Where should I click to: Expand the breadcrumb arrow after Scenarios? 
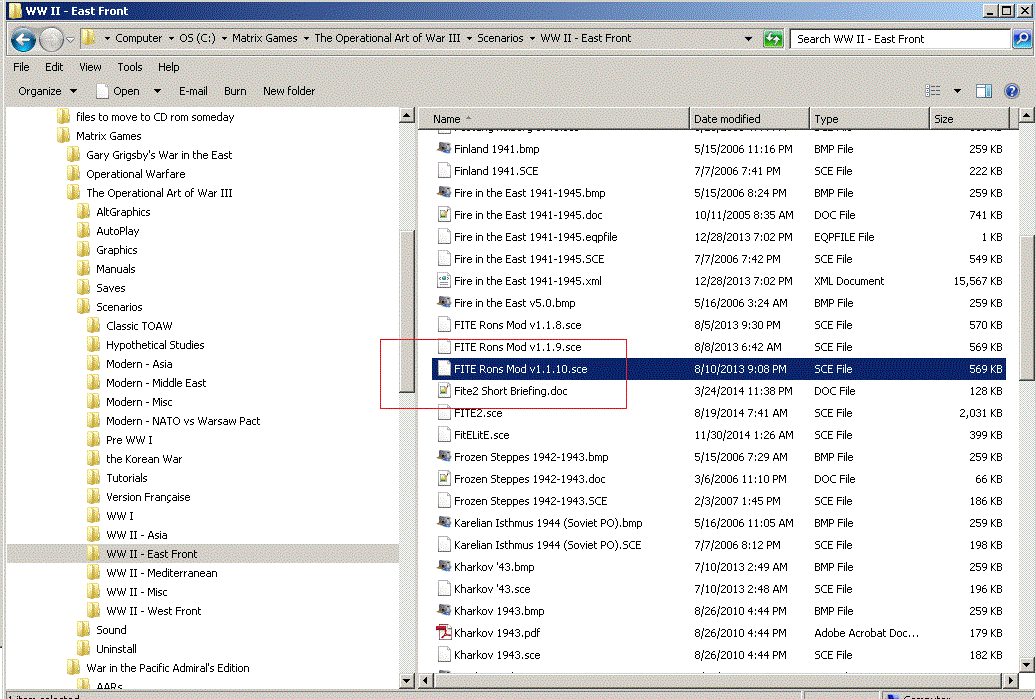[532, 39]
